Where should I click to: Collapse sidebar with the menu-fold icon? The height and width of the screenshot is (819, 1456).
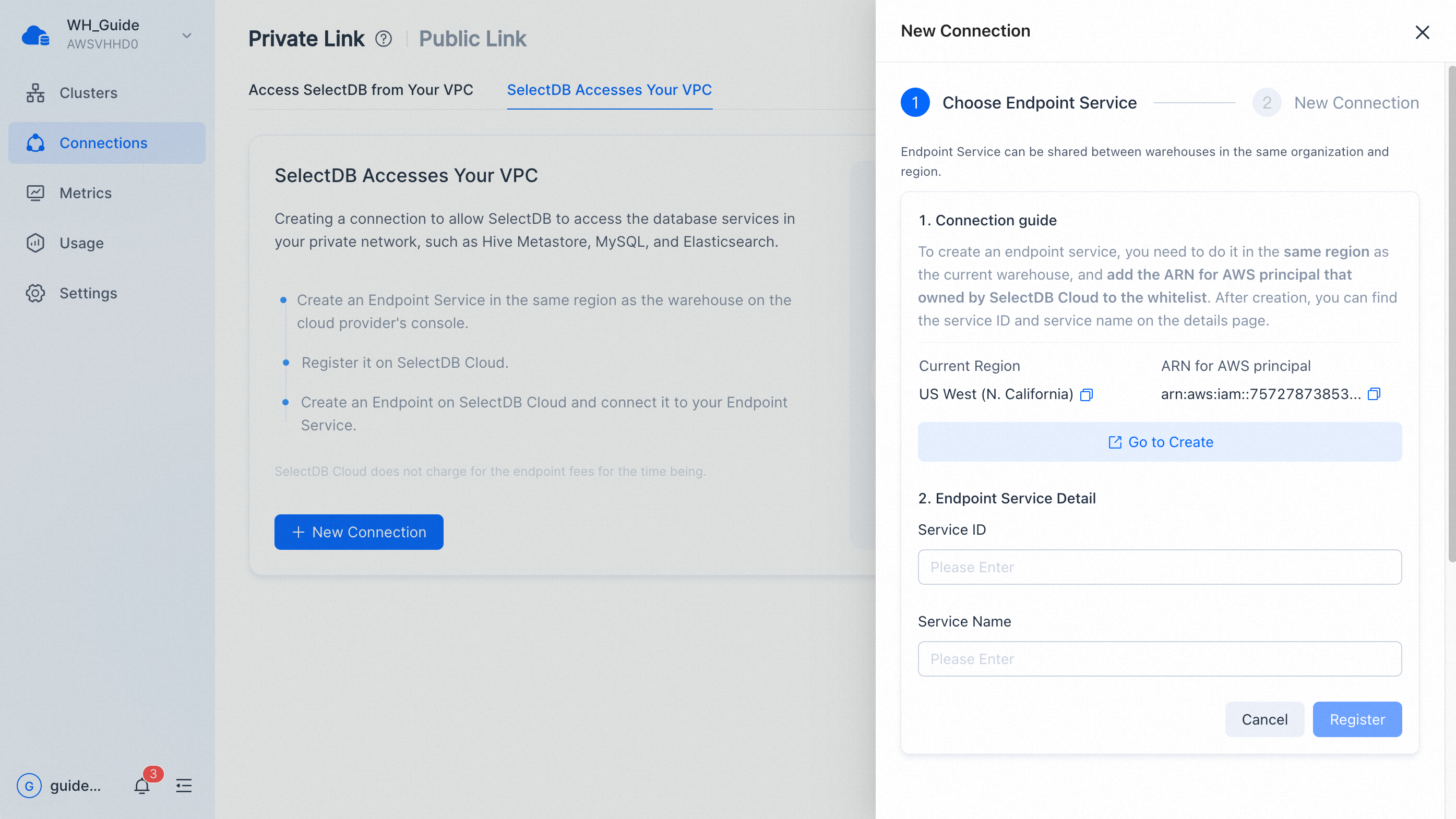pyautogui.click(x=184, y=786)
